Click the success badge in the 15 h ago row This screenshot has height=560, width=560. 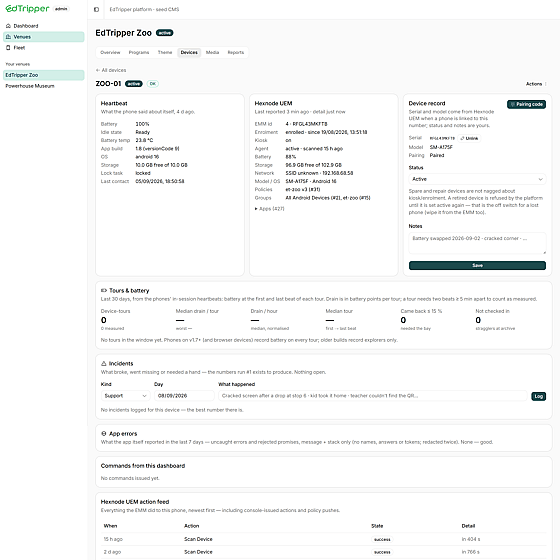click(382, 539)
